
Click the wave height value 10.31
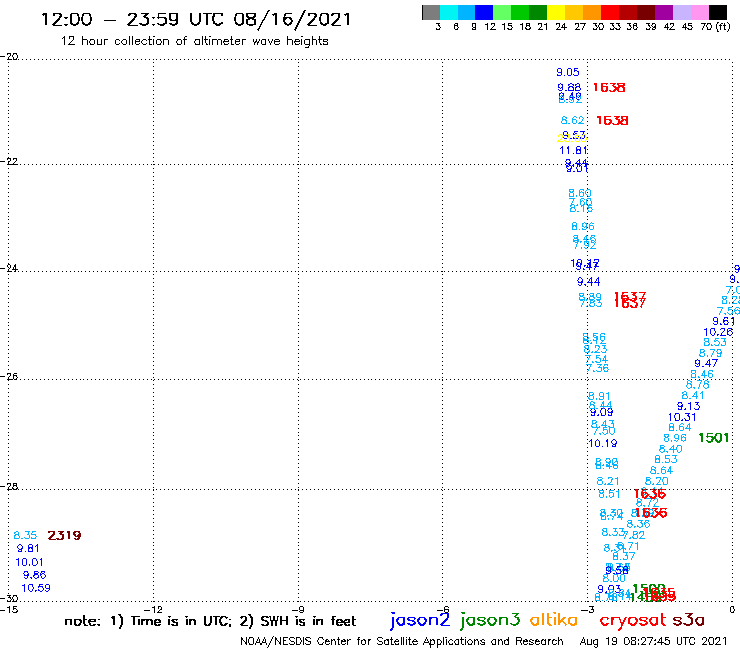click(682, 417)
